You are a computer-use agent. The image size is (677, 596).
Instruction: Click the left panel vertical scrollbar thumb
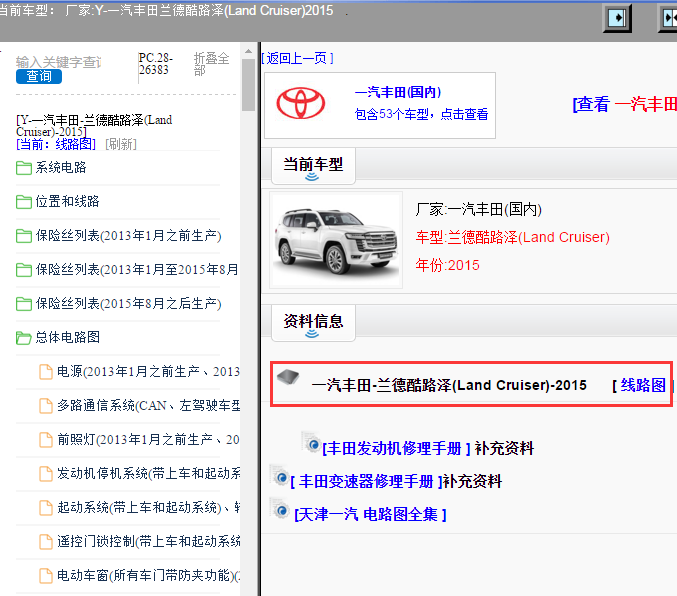(x=248, y=85)
